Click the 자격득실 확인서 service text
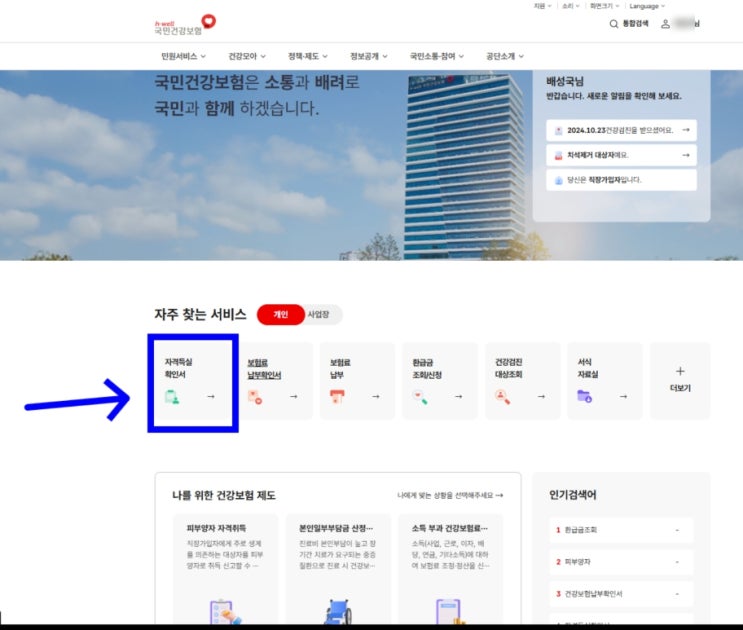 [178, 368]
